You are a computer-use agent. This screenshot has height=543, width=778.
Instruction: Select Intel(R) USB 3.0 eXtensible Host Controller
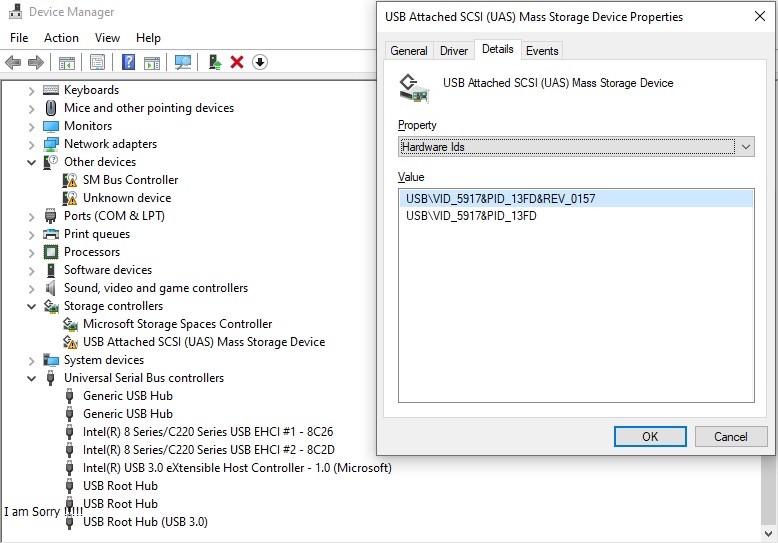tap(237, 468)
